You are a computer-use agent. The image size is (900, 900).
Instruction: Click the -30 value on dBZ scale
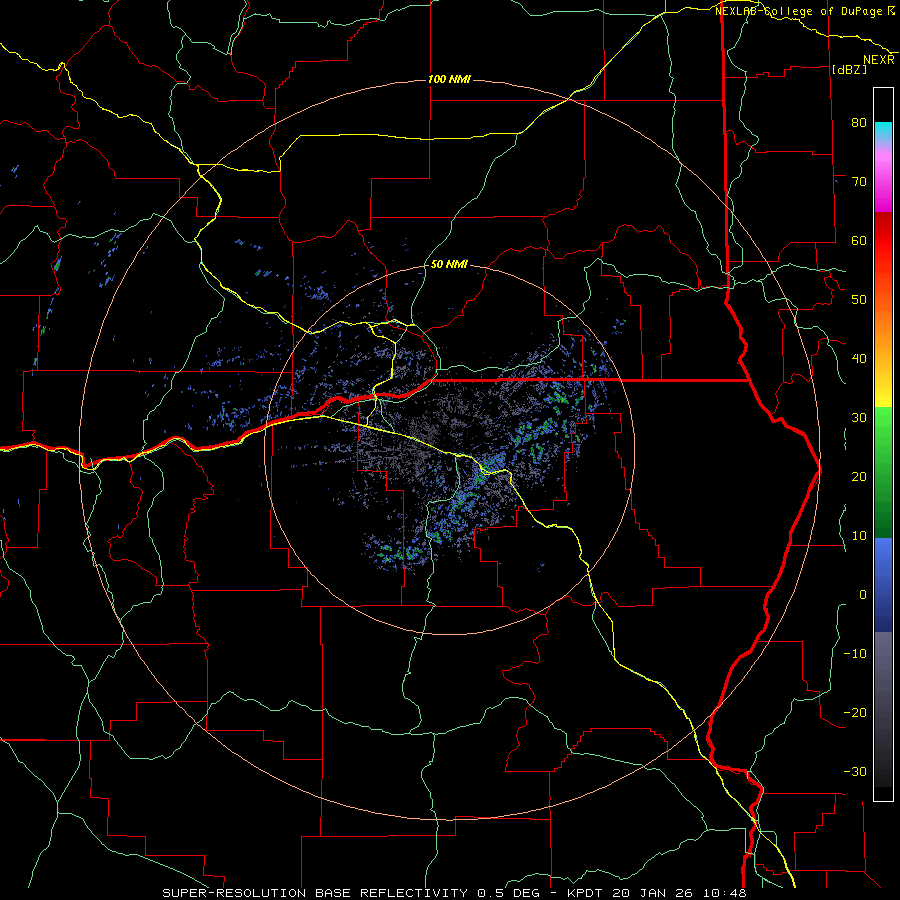coord(855,771)
